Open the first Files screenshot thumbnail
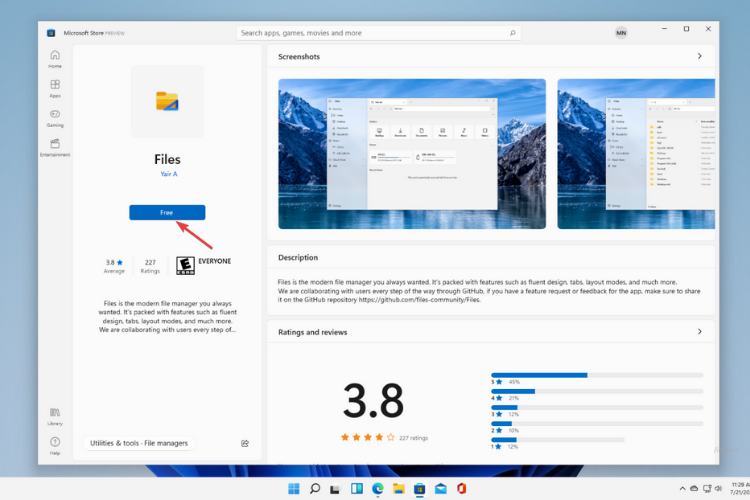This screenshot has height=500, width=750. point(412,154)
